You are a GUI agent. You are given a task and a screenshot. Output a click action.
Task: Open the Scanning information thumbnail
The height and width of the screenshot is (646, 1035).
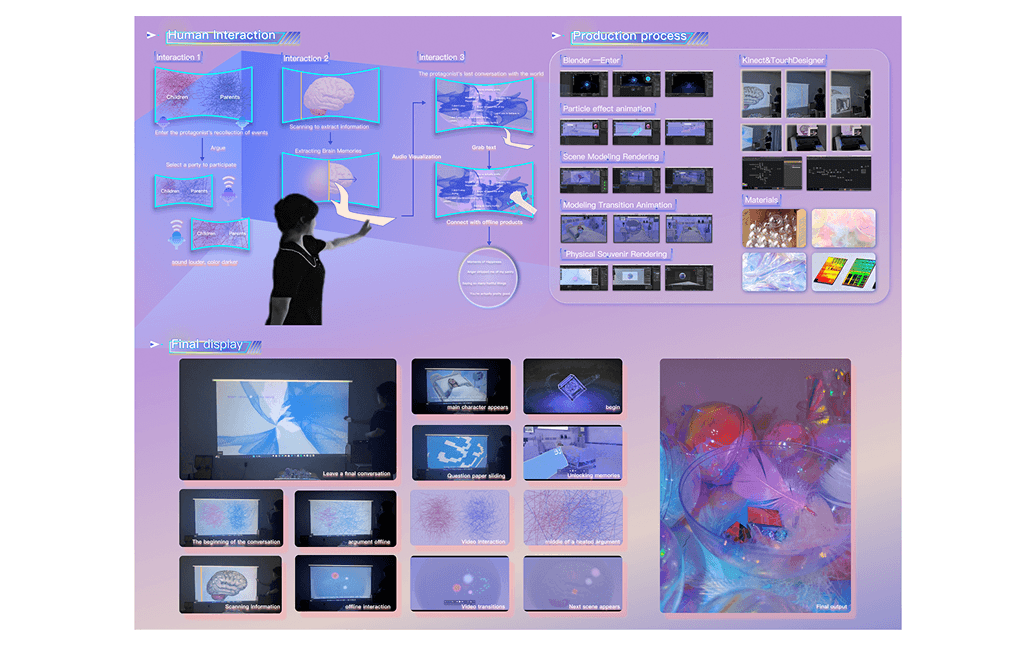coord(230,584)
